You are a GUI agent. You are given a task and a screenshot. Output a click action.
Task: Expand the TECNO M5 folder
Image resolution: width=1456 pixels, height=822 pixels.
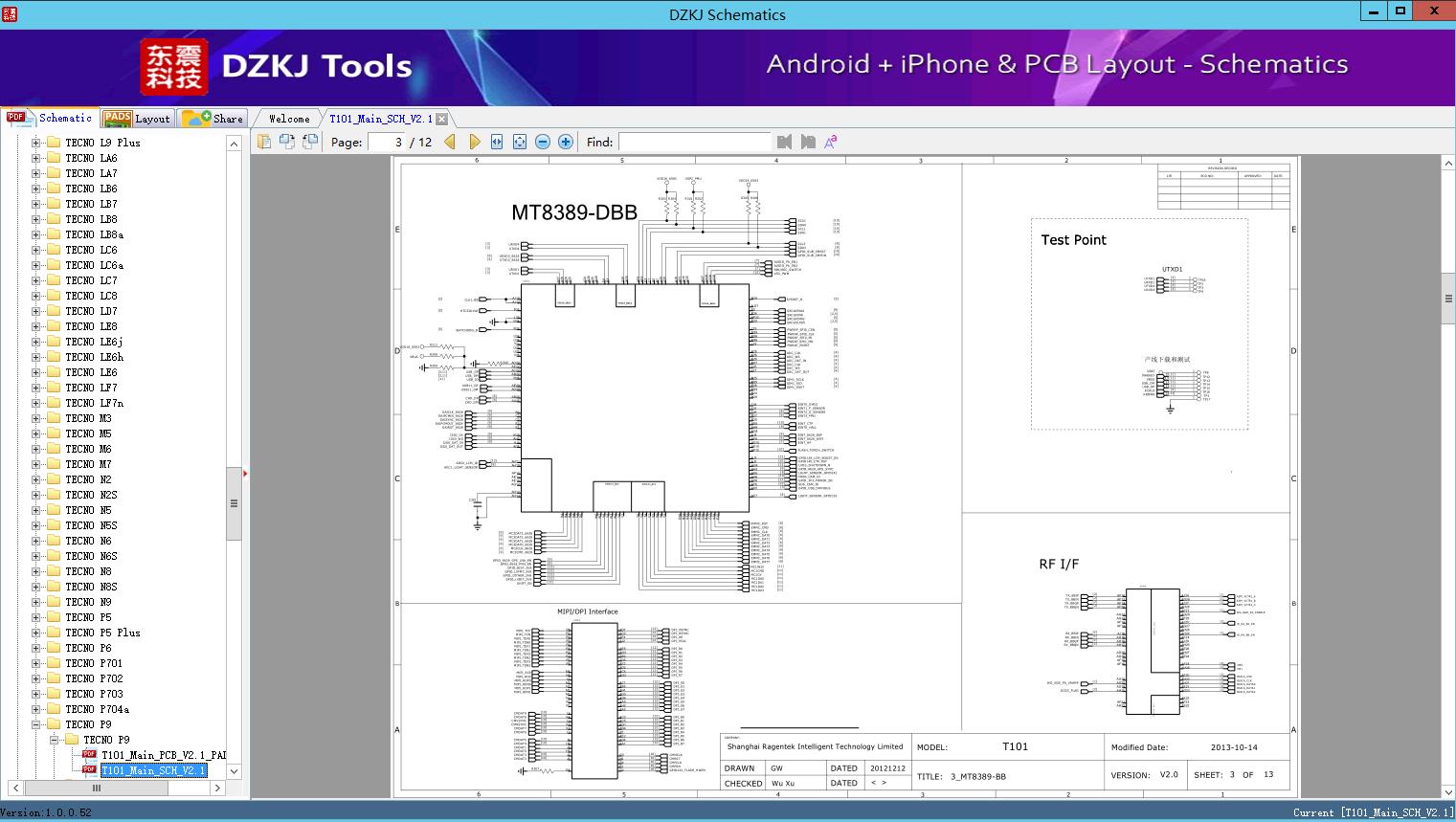[x=36, y=433]
